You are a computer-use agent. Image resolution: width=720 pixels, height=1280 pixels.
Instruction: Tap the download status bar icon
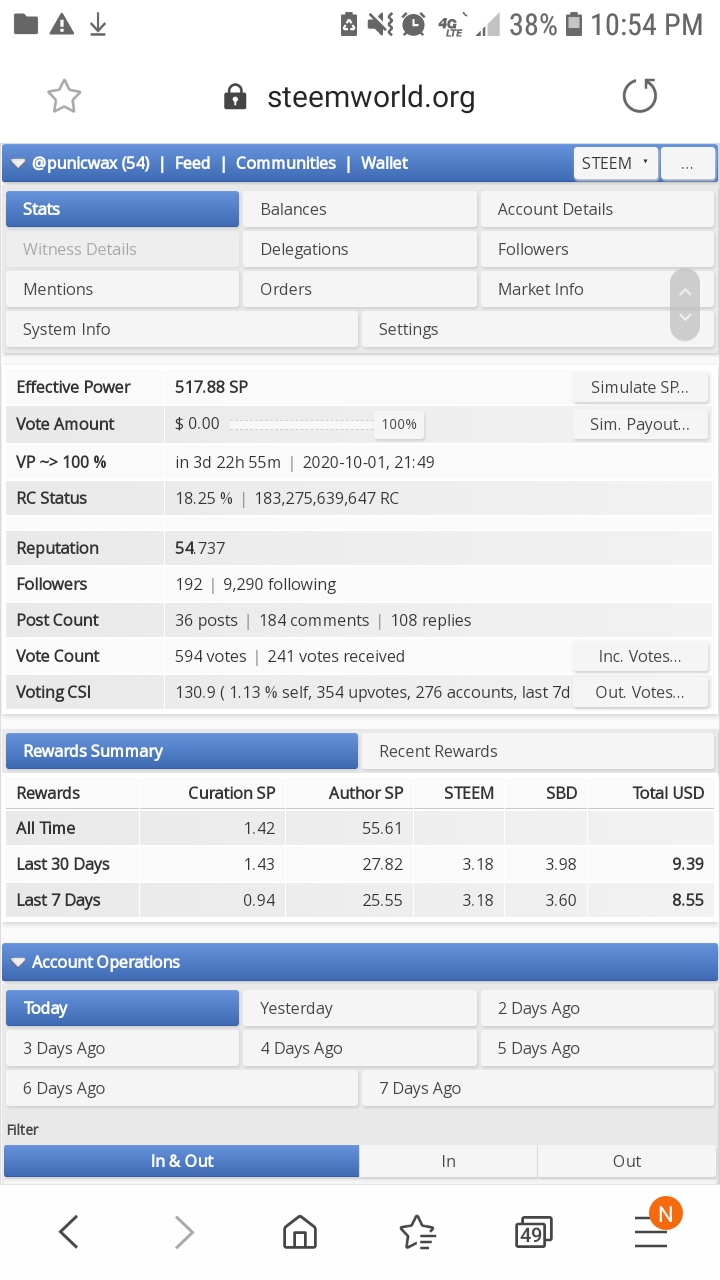[x=98, y=24]
